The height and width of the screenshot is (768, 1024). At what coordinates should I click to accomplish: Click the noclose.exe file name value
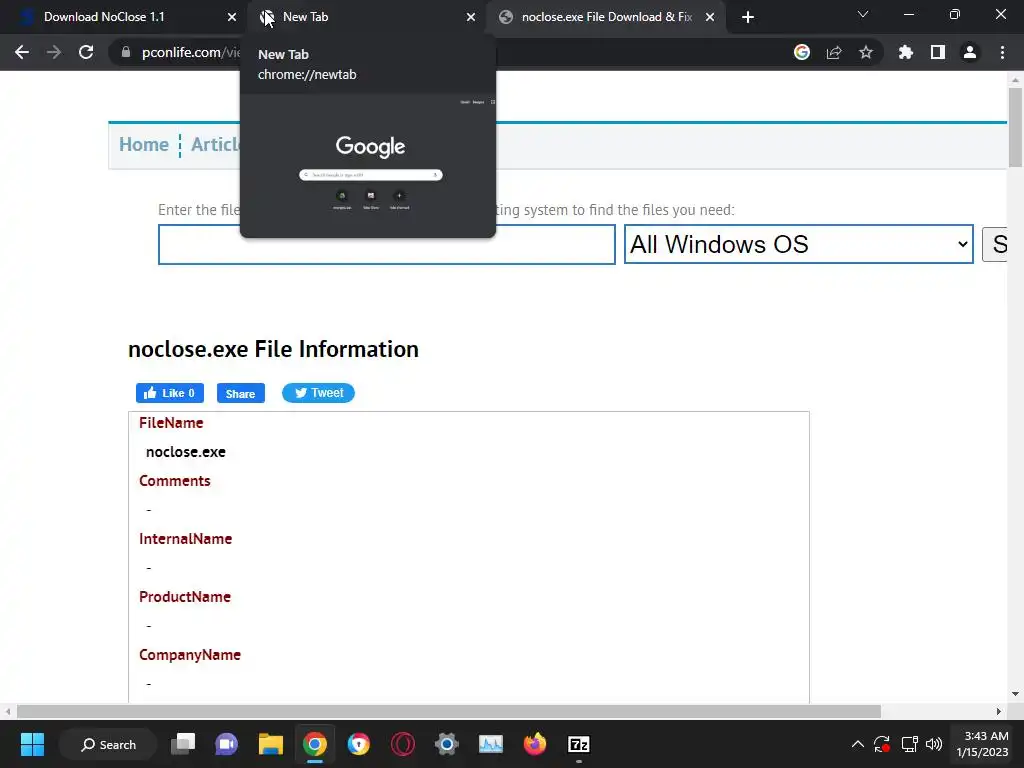[x=185, y=452]
